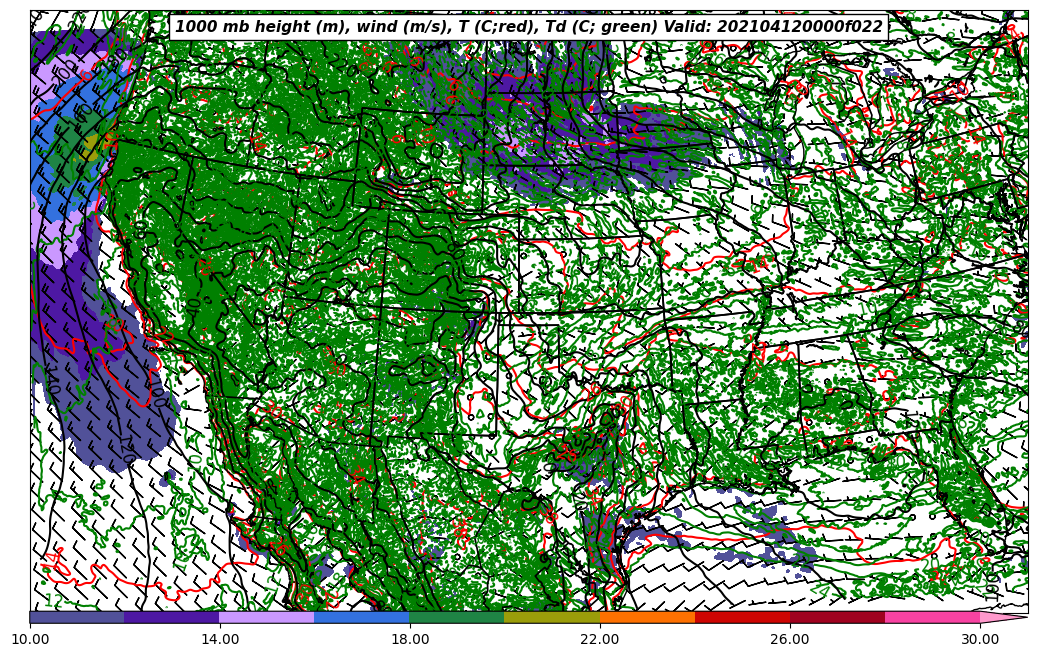Pick the lavender 14–16 colorbar segment

[267, 617]
